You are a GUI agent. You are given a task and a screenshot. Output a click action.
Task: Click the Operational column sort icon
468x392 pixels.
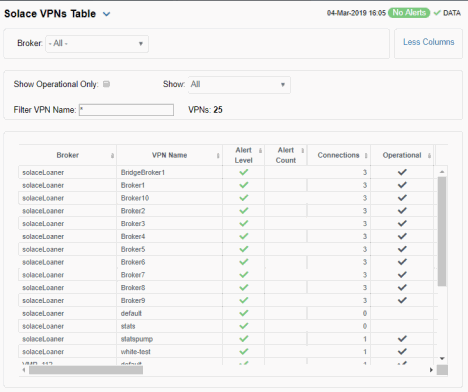pyautogui.click(x=429, y=156)
